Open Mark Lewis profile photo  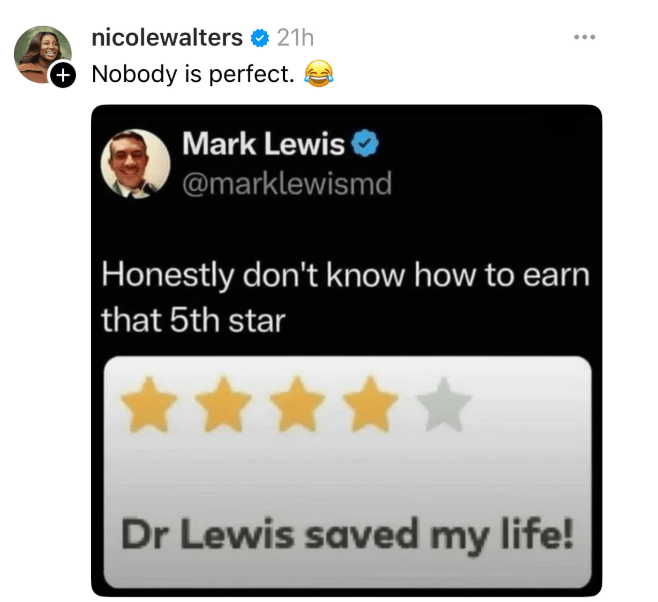[x=136, y=164]
